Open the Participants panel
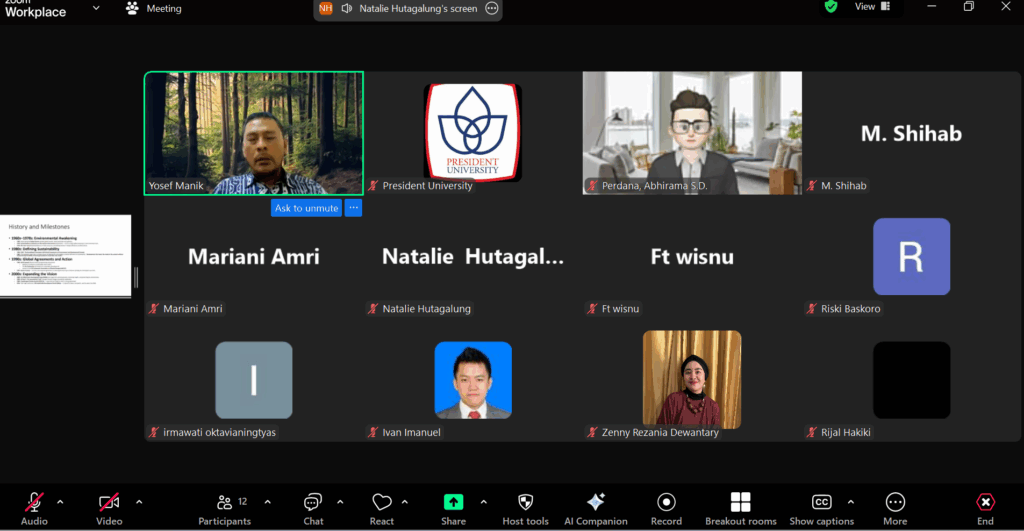Viewport: 1024px width, 531px height. 224,507
